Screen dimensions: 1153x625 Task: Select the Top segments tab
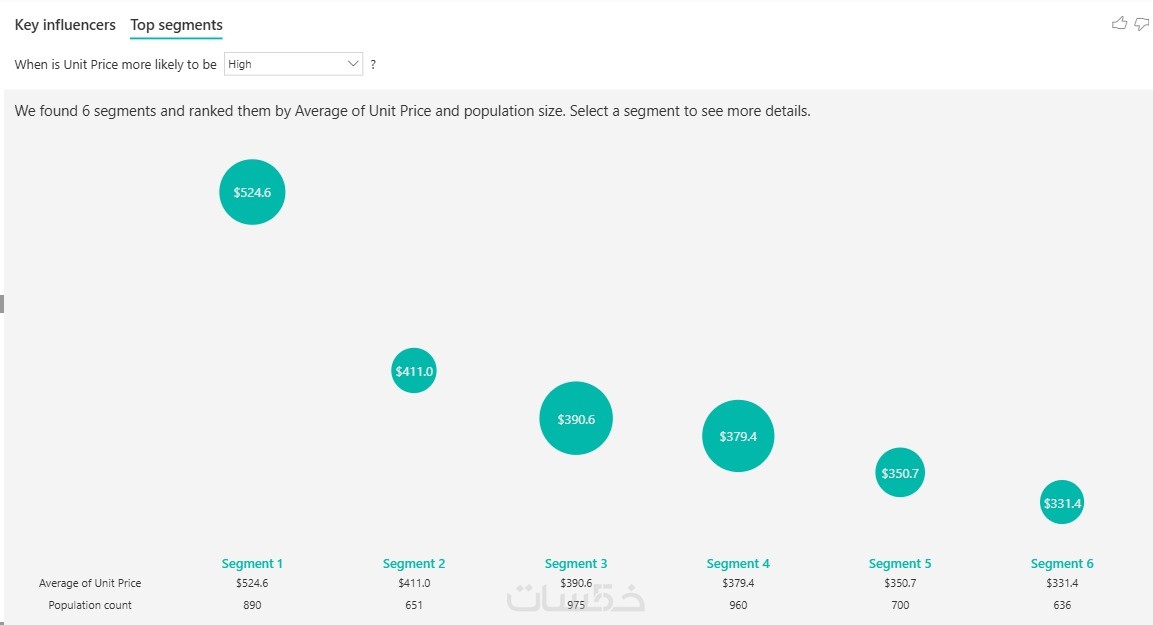tap(176, 25)
